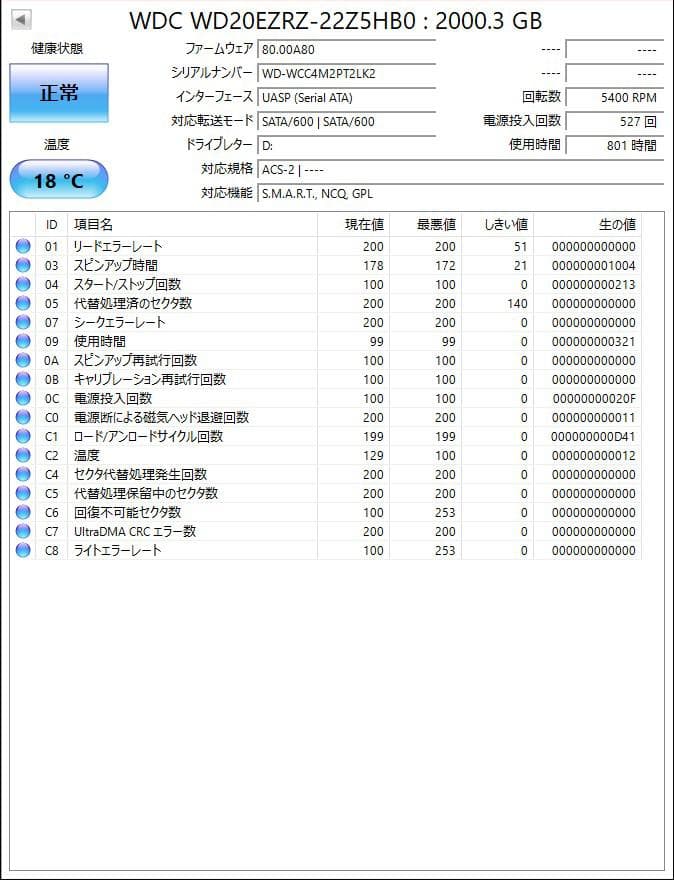Click status orb for ID C1 row
This screenshot has width=674, height=880.
[x=23, y=436]
